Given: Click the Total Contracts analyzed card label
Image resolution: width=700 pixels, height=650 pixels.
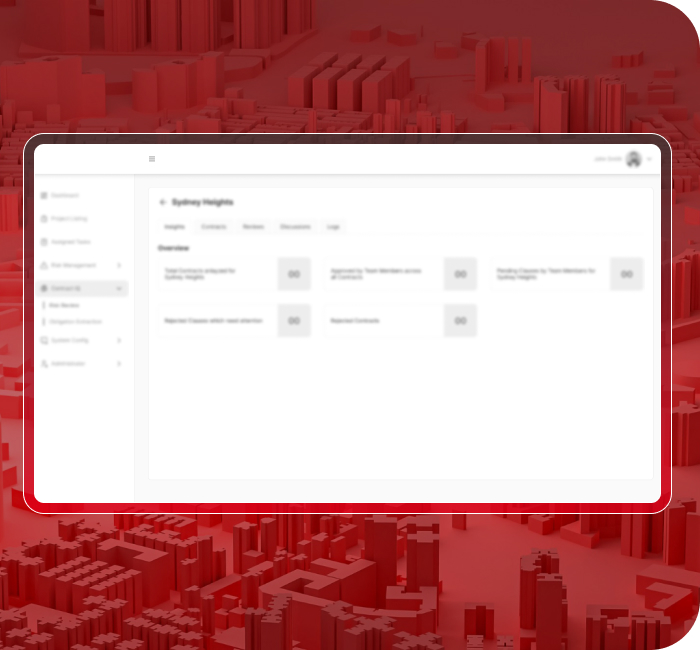Looking at the screenshot, I should click(x=200, y=274).
